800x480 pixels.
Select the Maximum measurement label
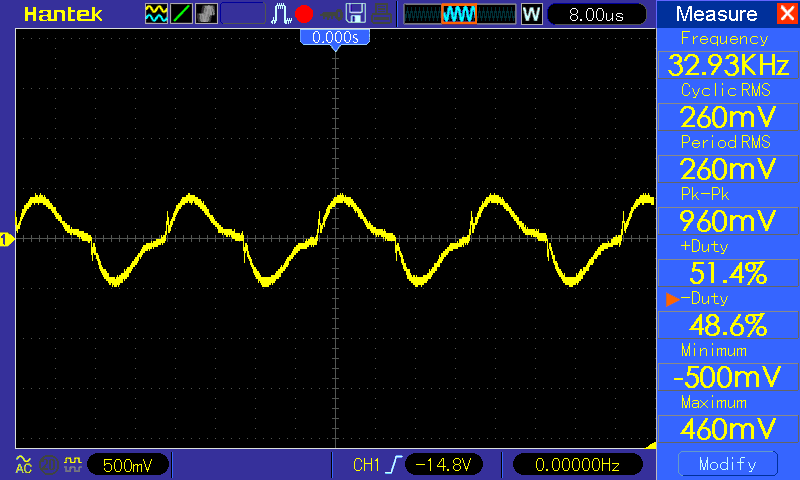714,402
